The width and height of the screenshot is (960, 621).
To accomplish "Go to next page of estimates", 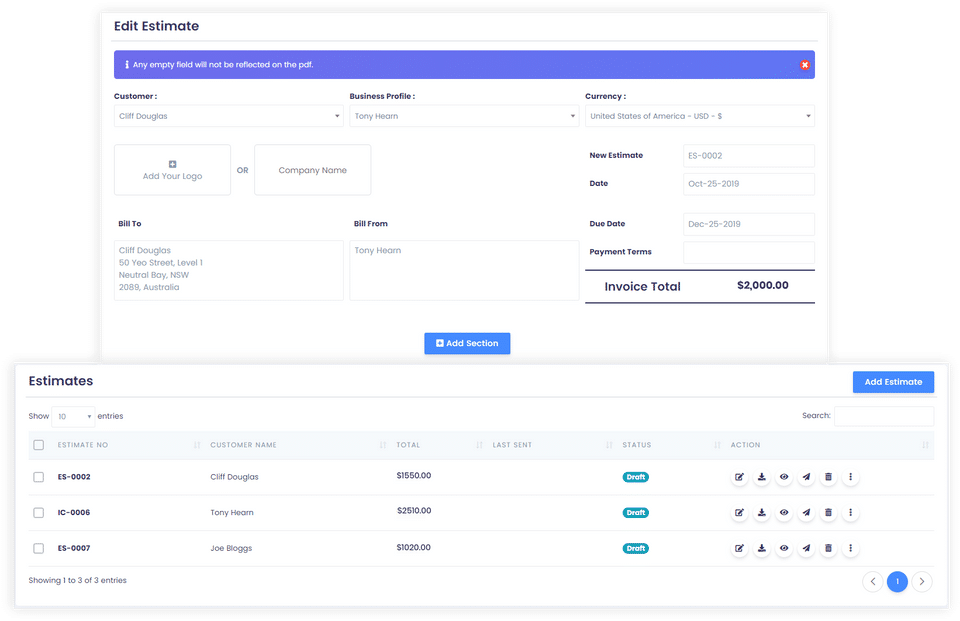I will click(921, 581).
